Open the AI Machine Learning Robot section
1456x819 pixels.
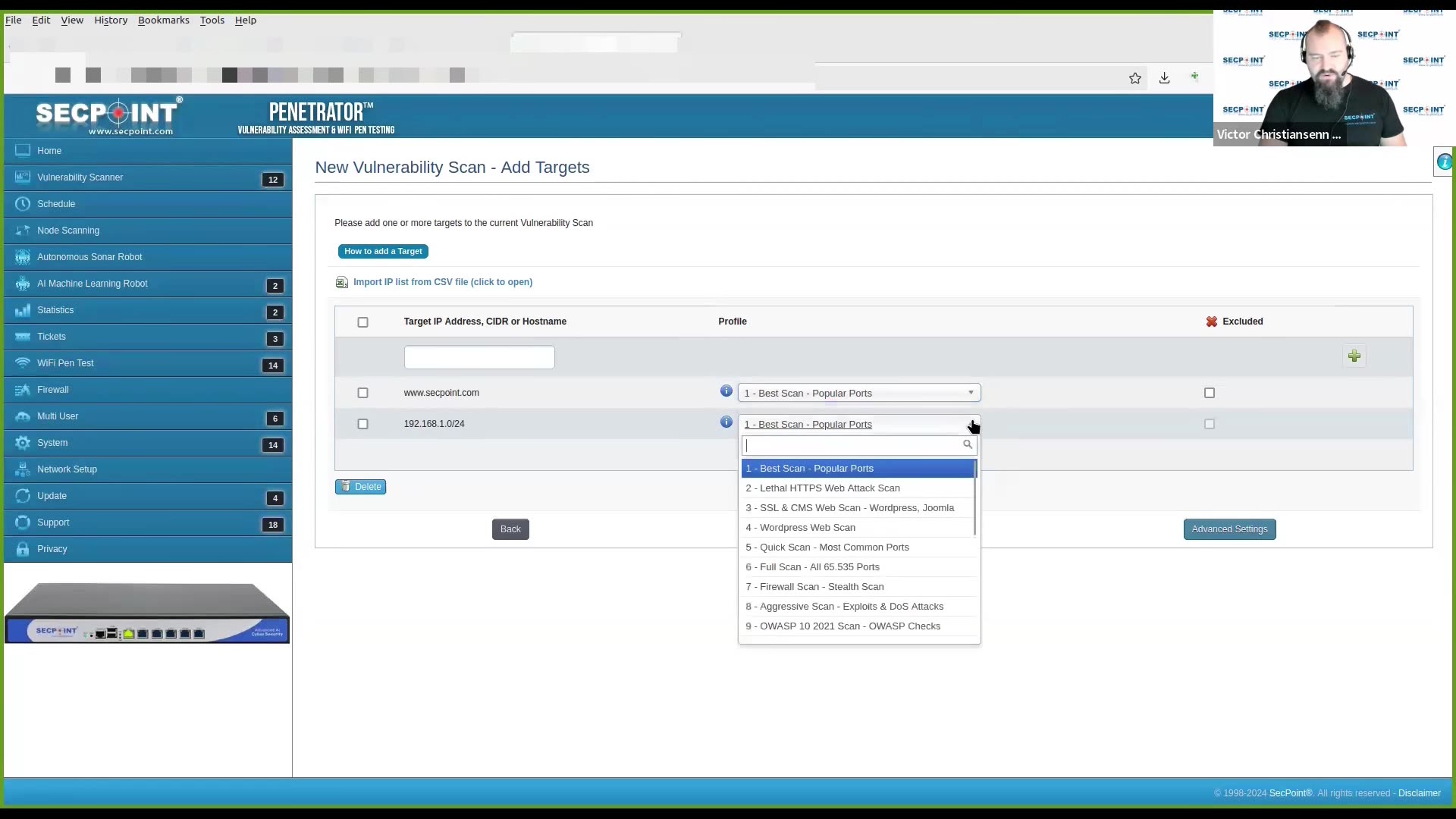click(93, 283)
